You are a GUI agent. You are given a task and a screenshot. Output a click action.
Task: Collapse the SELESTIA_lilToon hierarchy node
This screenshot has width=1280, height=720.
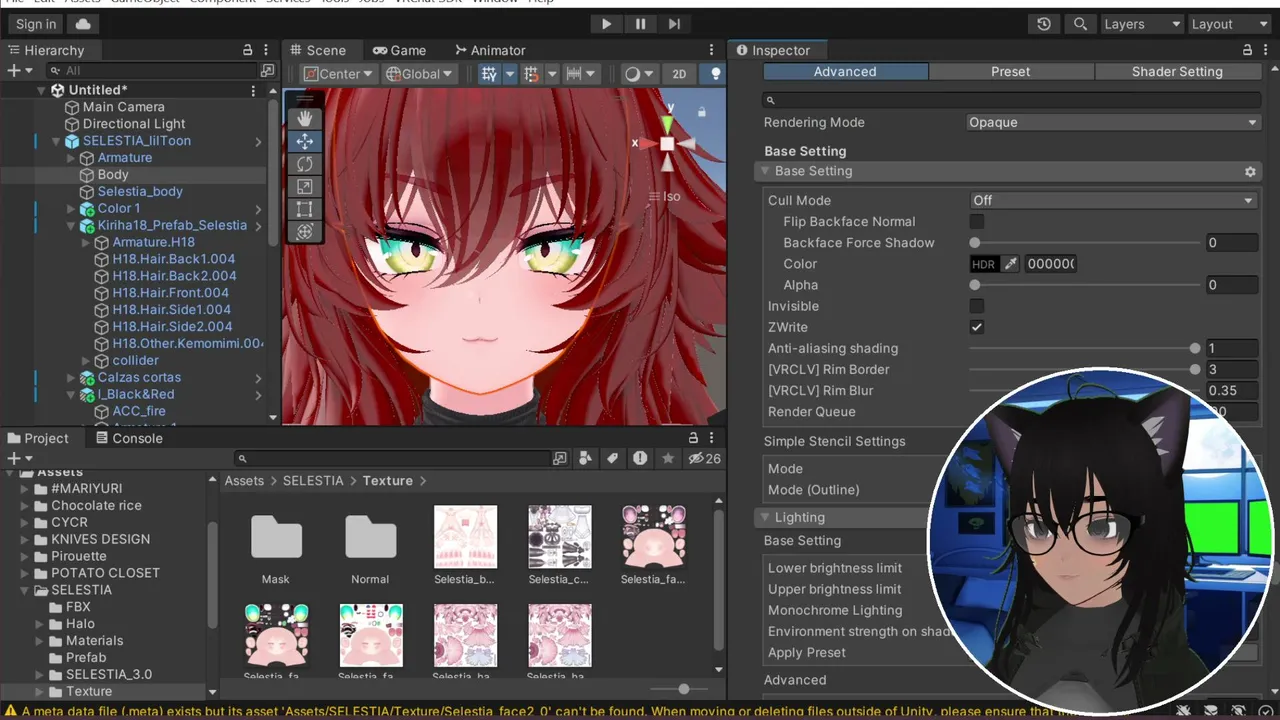57,141
